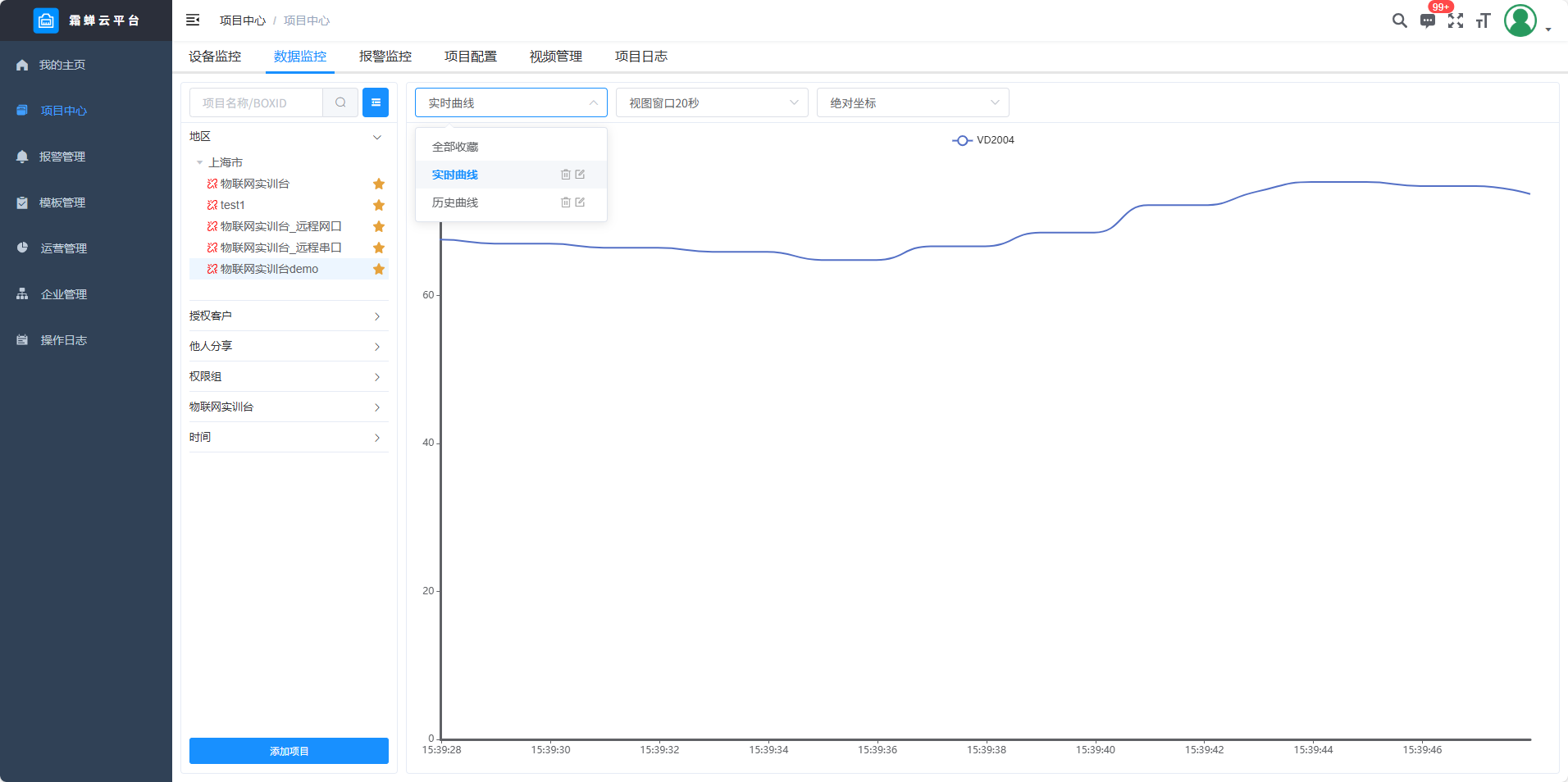
Task: Click the 添加项目 button
Action: pos(289,751)
